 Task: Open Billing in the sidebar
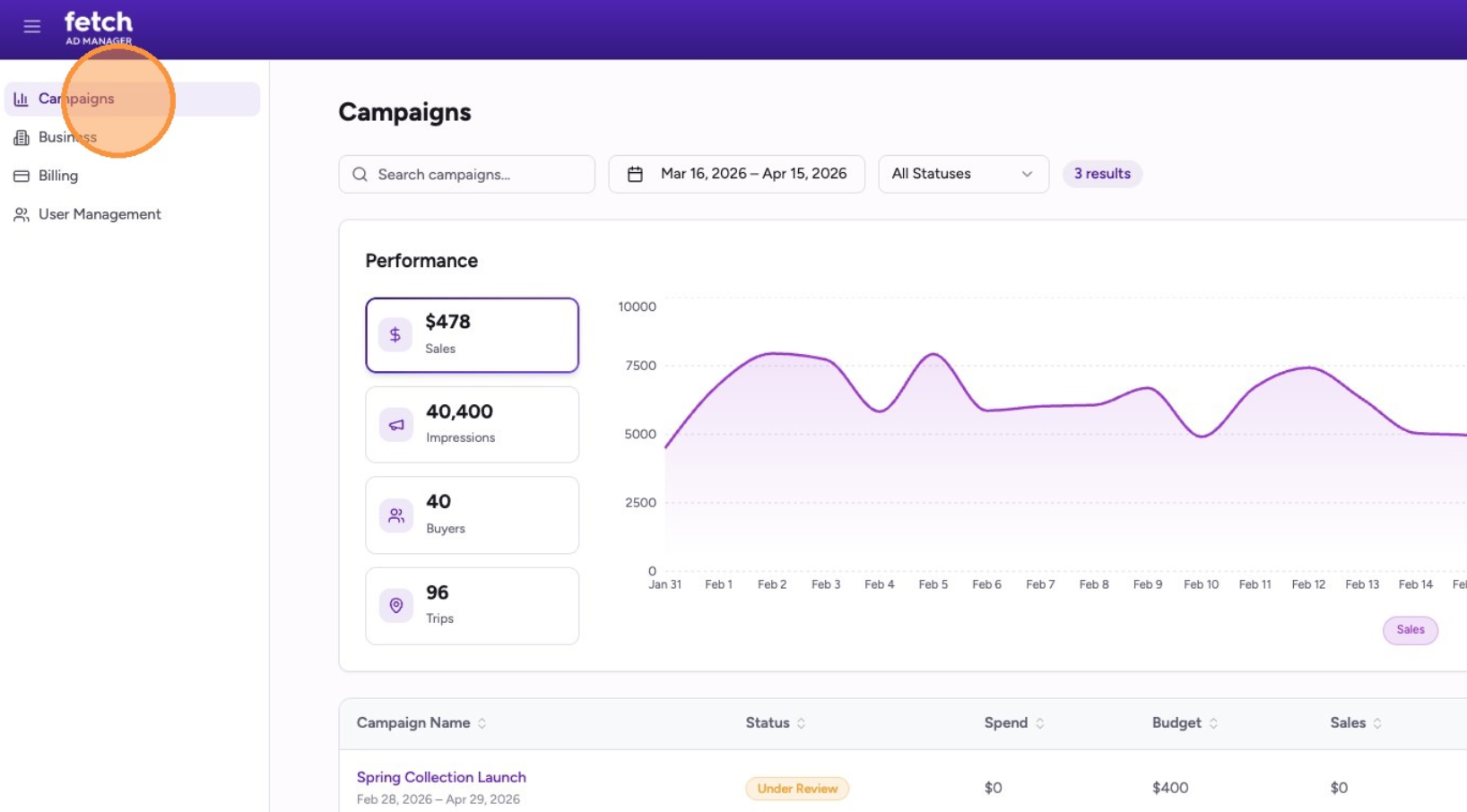(x=133, y=176)
